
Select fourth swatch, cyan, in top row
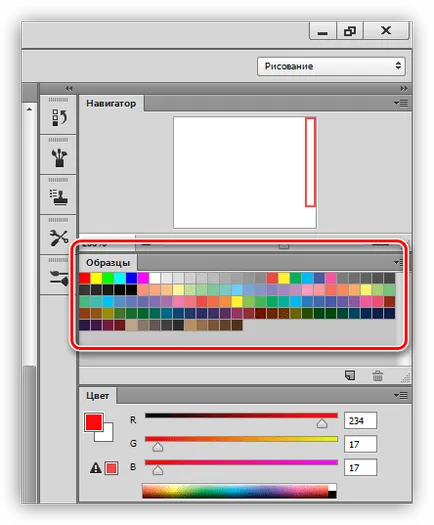(x=120, y=278)
